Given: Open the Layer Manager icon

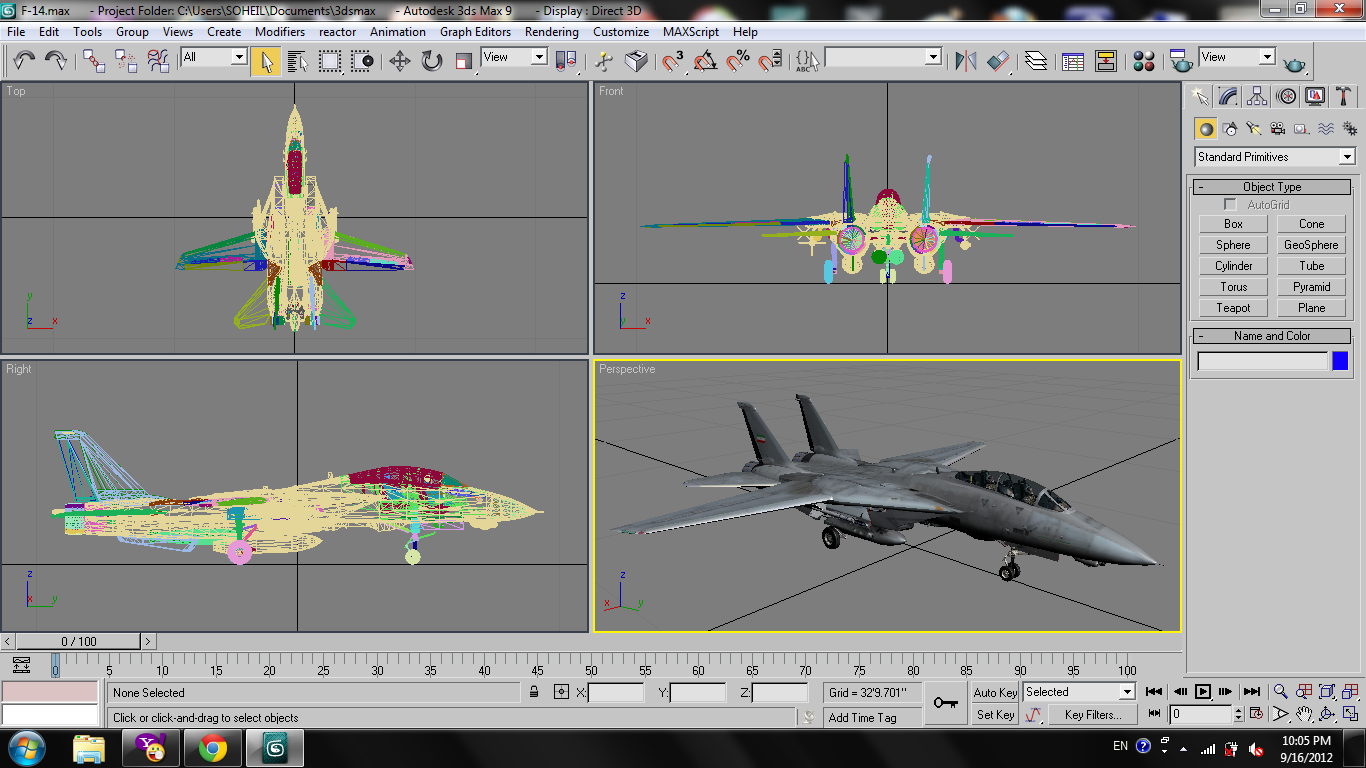Looking at the screenshot, I should [1036, 61].
